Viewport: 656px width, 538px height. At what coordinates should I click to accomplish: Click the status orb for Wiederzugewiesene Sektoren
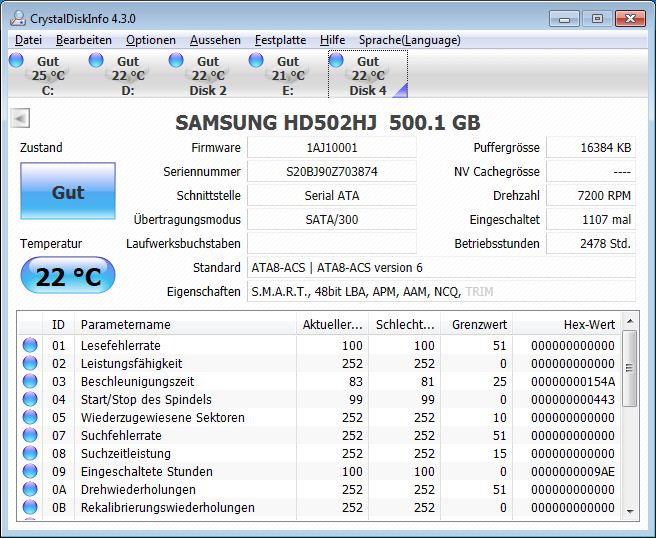30,417
